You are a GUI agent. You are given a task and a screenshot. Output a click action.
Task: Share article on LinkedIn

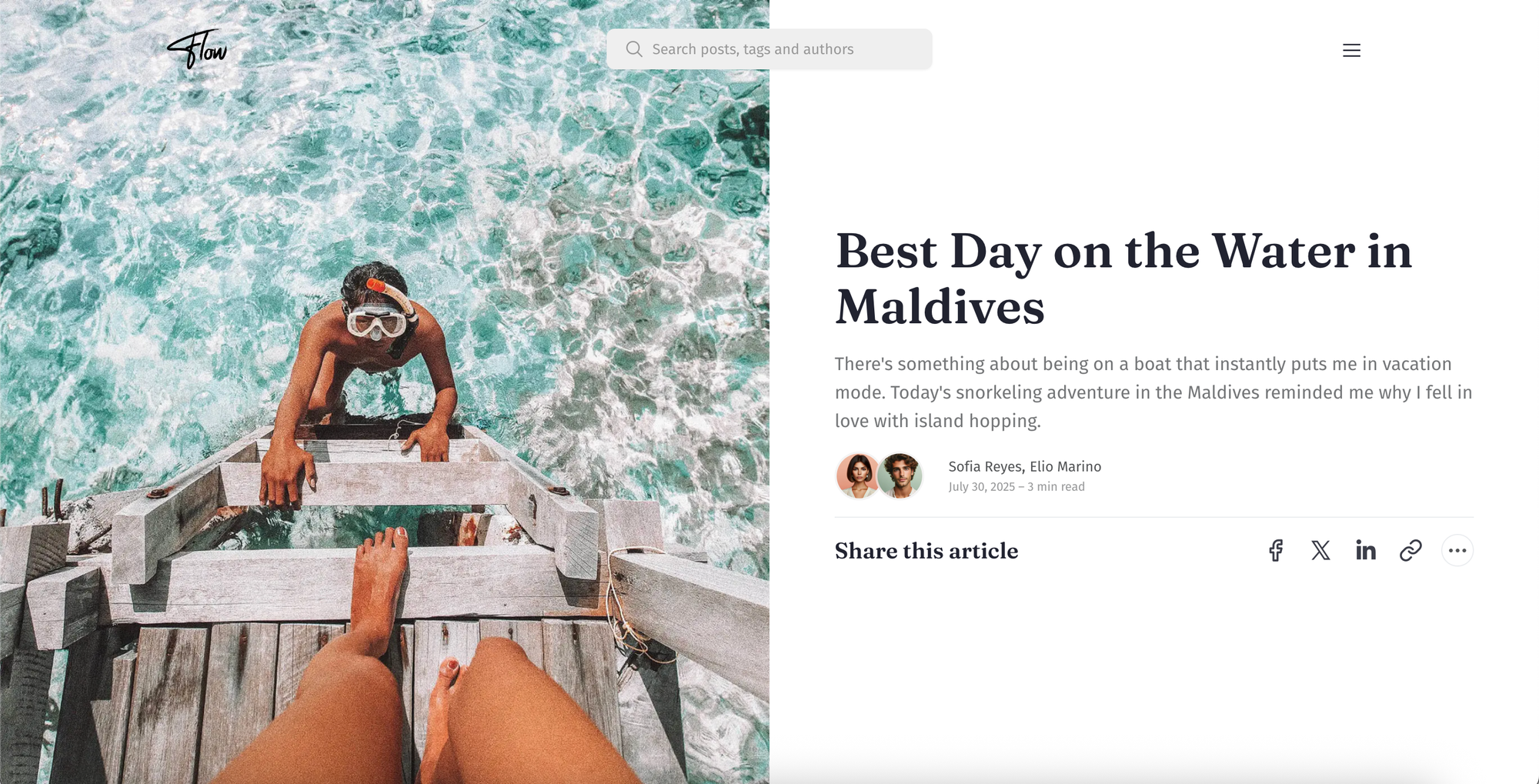(x=1366, y=550)
